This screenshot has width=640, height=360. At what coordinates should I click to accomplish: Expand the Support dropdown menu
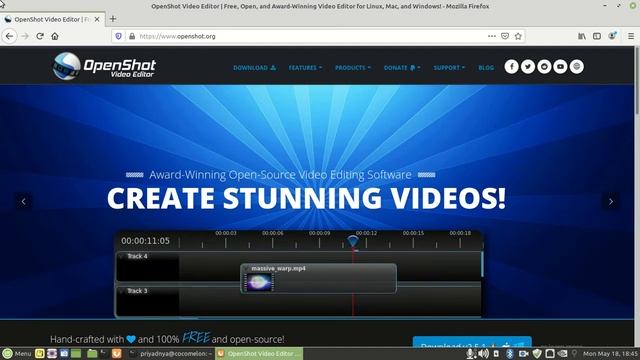pos(449,67)
